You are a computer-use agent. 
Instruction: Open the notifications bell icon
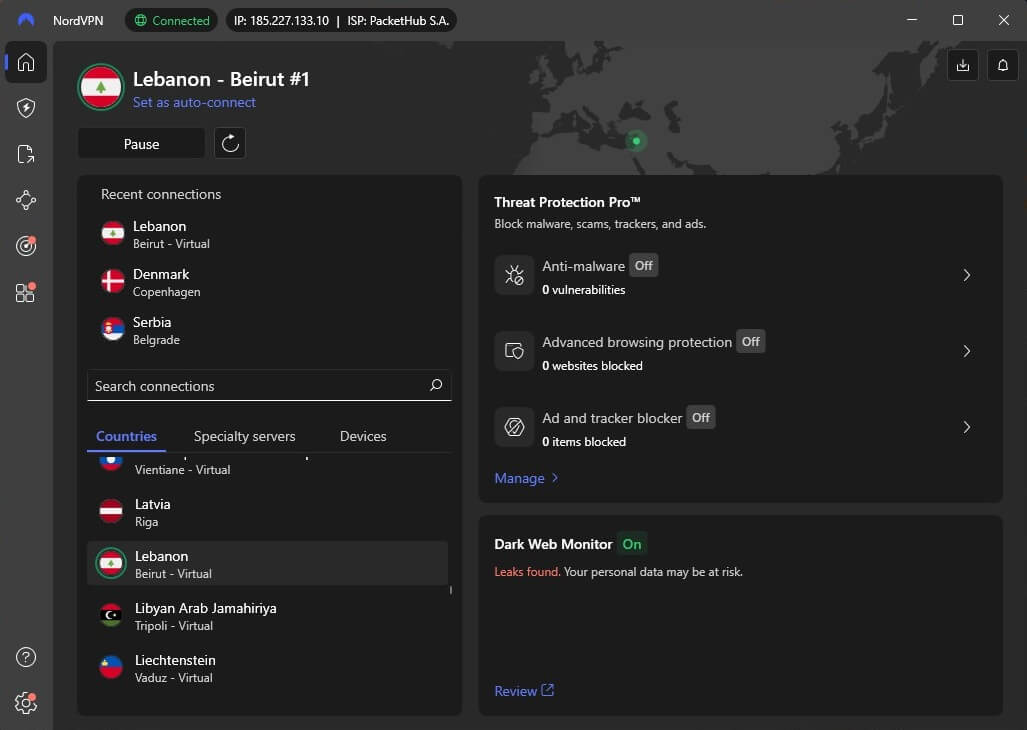point(1002,64)
